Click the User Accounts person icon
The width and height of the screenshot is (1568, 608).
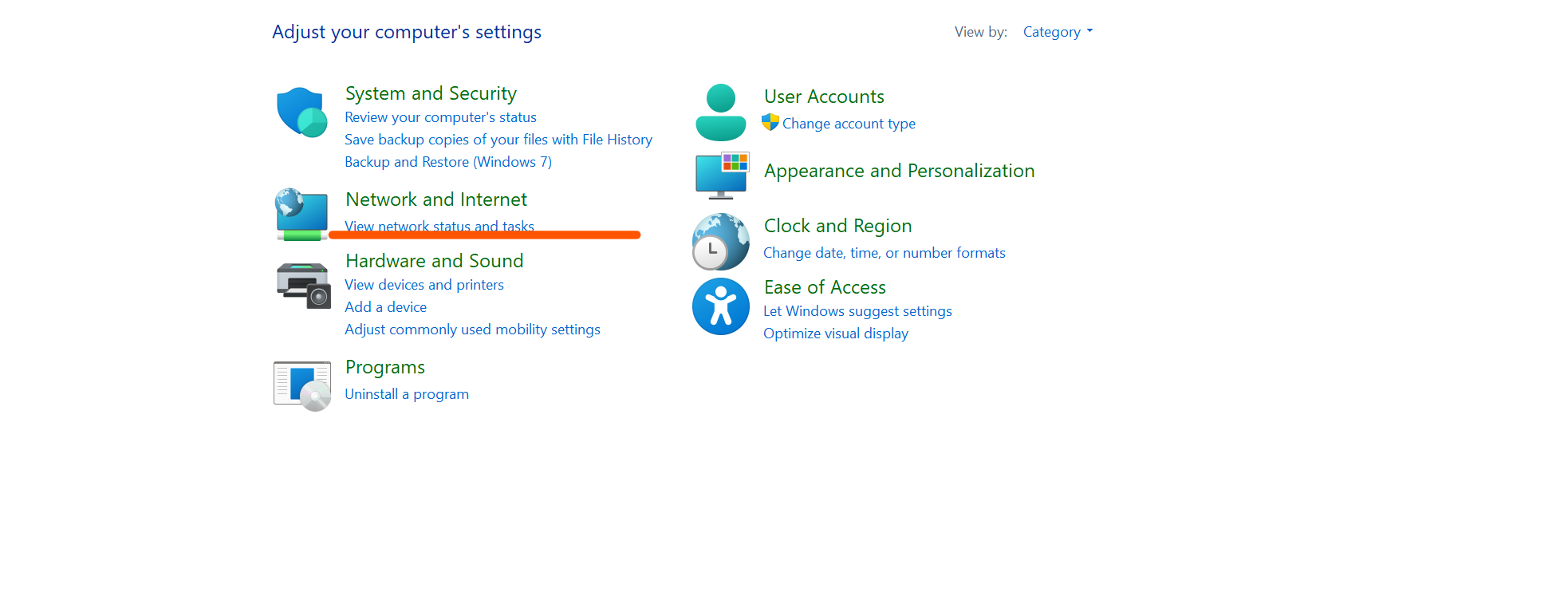click(721, 113)
